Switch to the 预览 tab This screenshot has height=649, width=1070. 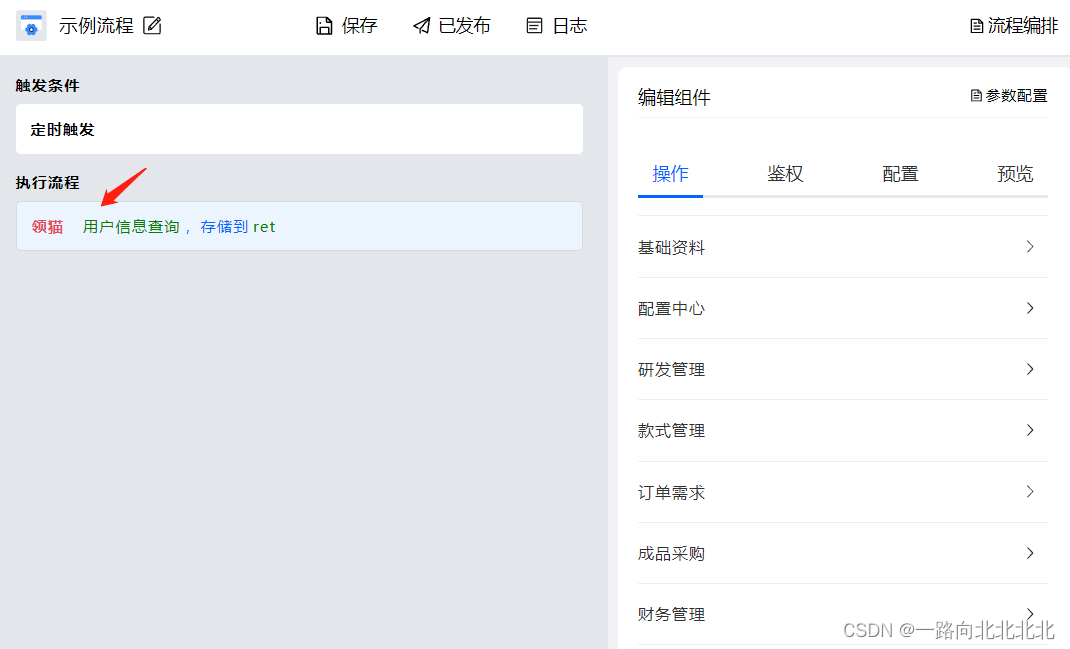coord(1015,174)
